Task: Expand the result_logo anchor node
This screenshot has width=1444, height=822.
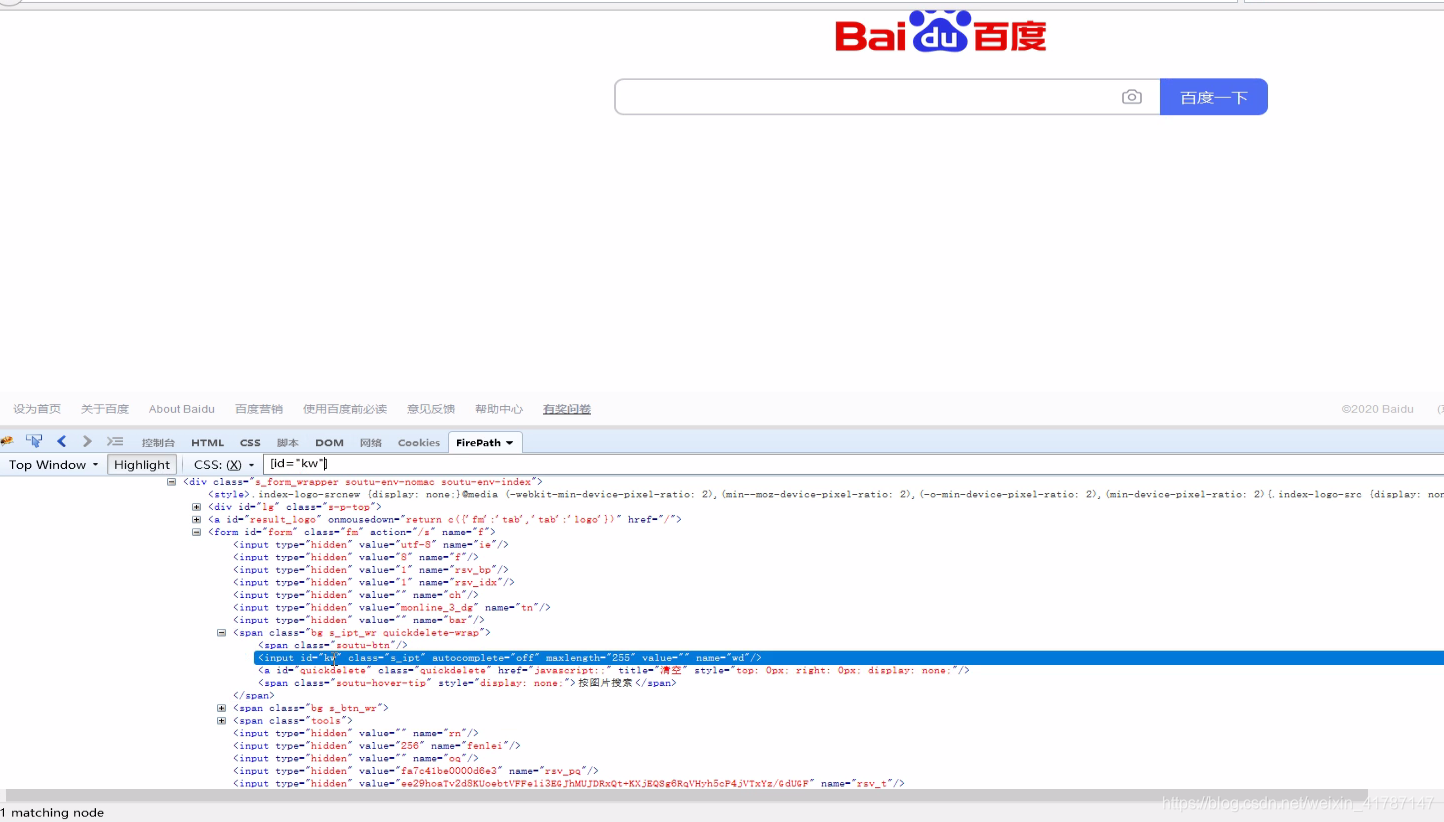Action: pyautogui.click(x=197, y=520)
